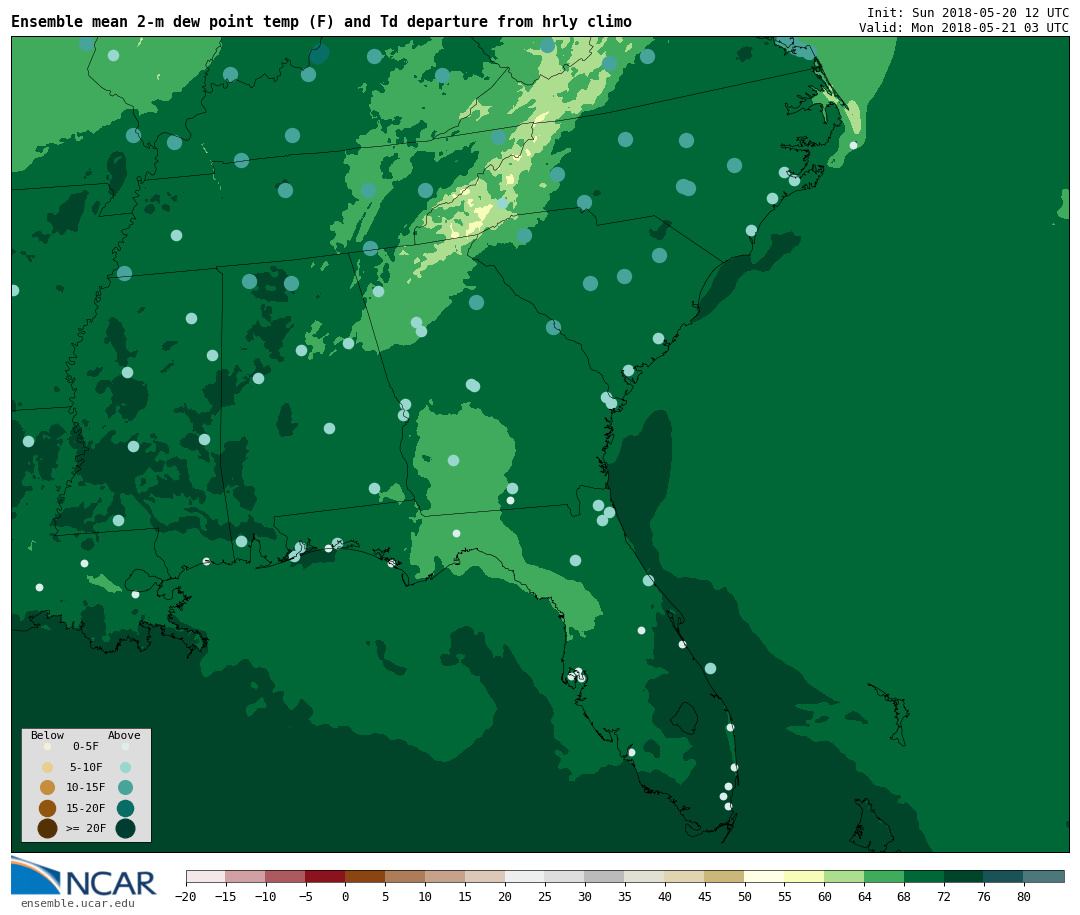The width and height of the screenshot is (1080, 915).
Task: Click the "0-5F" legend label
Action: pyautogui.click(x=86, y=746)
